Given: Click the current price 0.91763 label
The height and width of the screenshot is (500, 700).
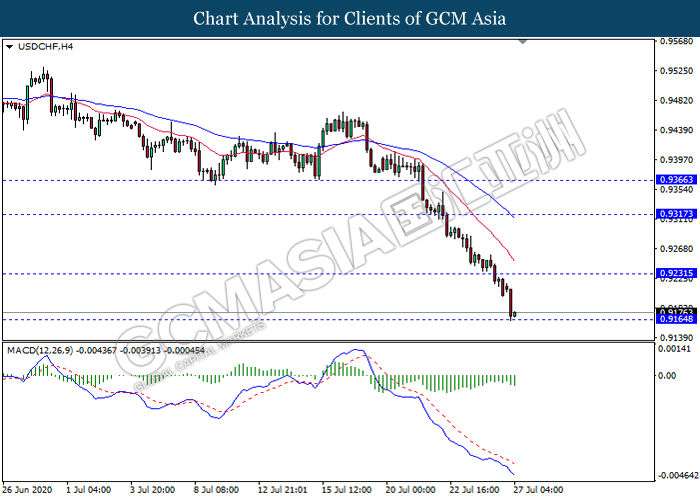Looking at the screenshot, I should (x=676, y=311).
